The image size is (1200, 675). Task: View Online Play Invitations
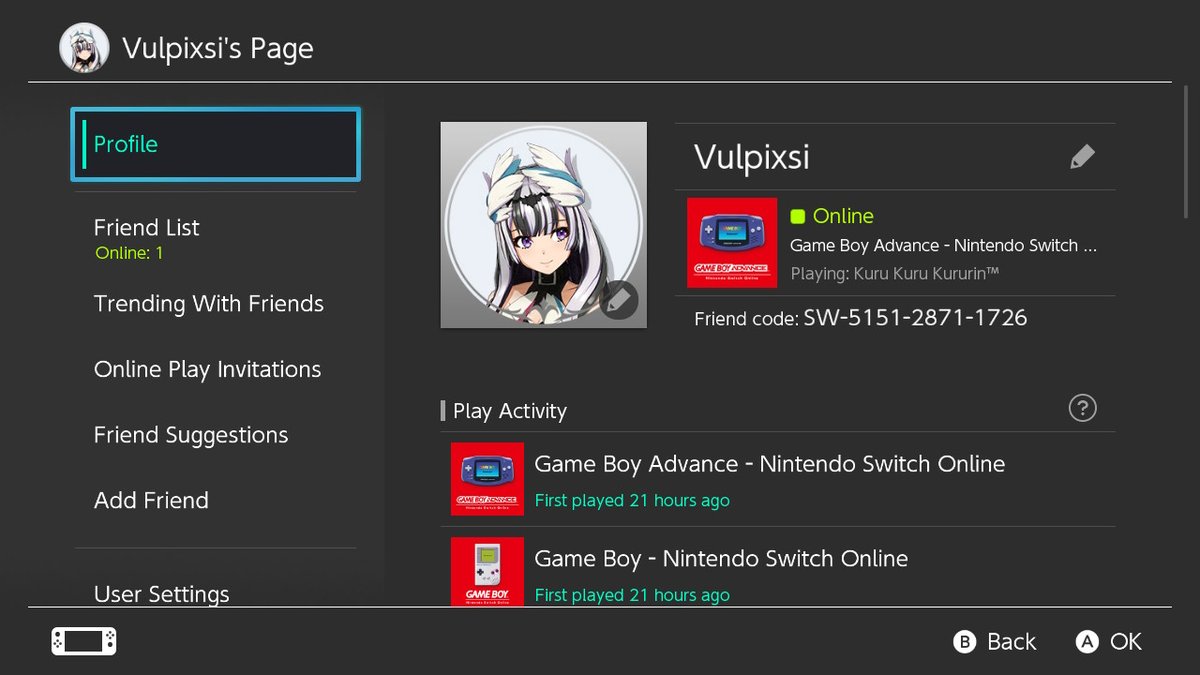coord(207,369)
